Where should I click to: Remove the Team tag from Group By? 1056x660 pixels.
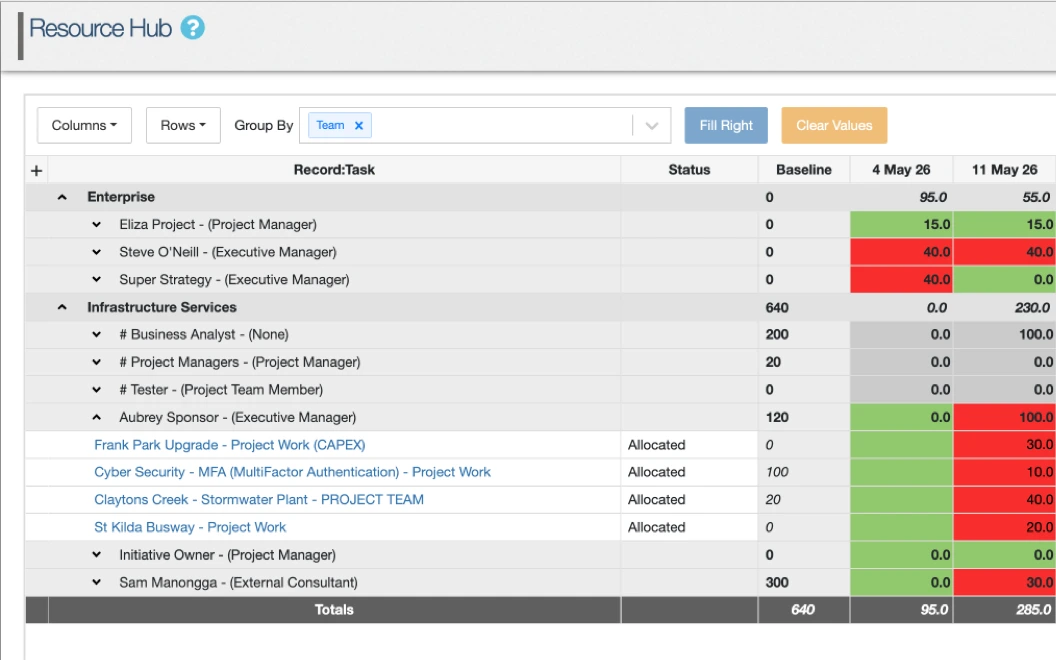359,125
